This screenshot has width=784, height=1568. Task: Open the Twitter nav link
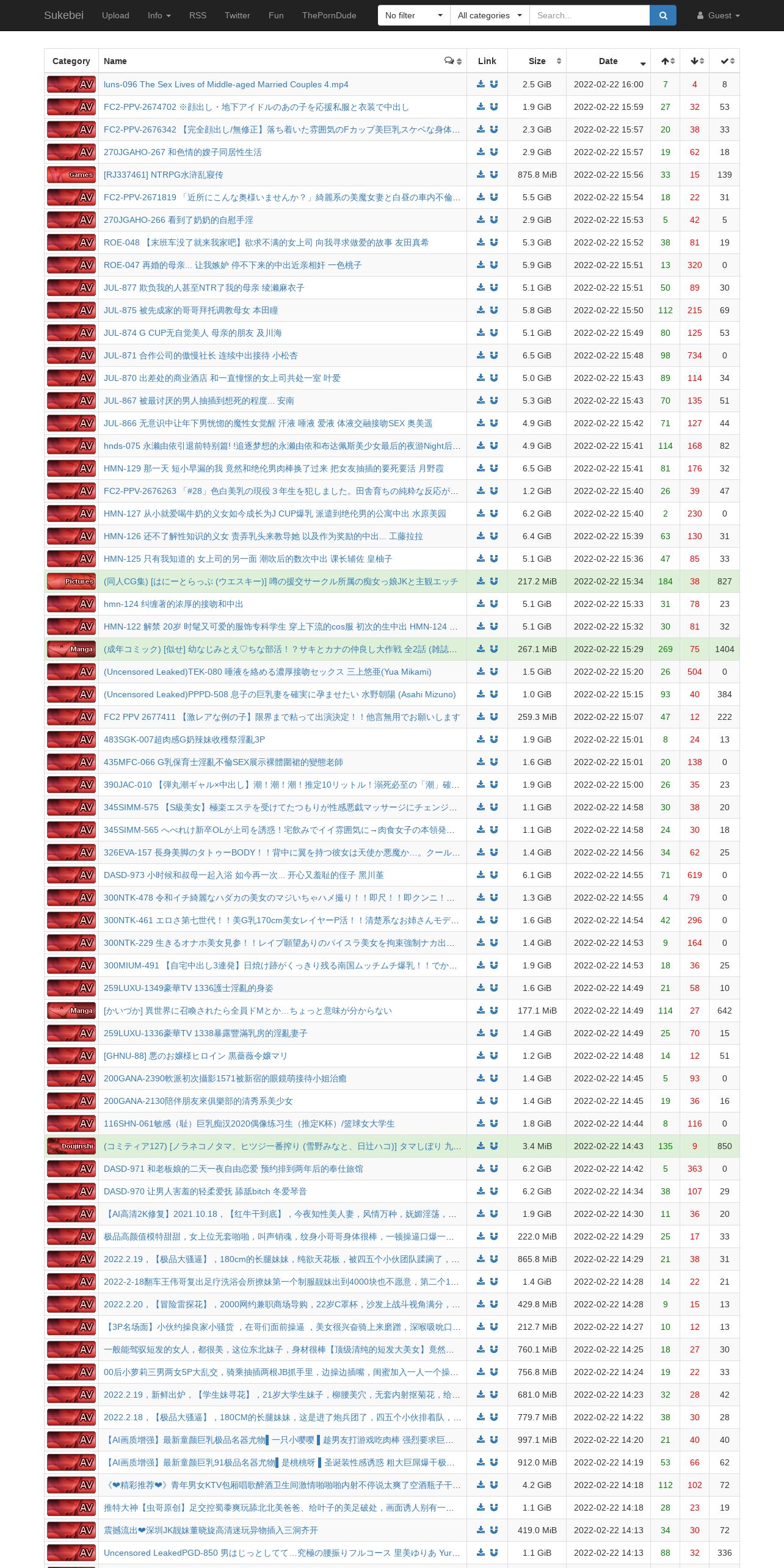(238, 15)
